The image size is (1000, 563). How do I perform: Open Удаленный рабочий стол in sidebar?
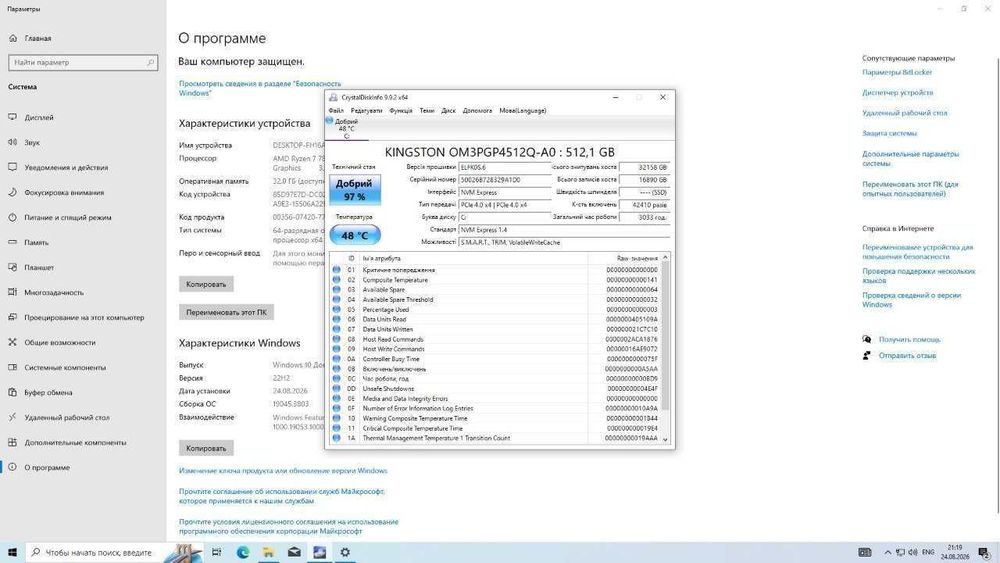click(67, 417)
